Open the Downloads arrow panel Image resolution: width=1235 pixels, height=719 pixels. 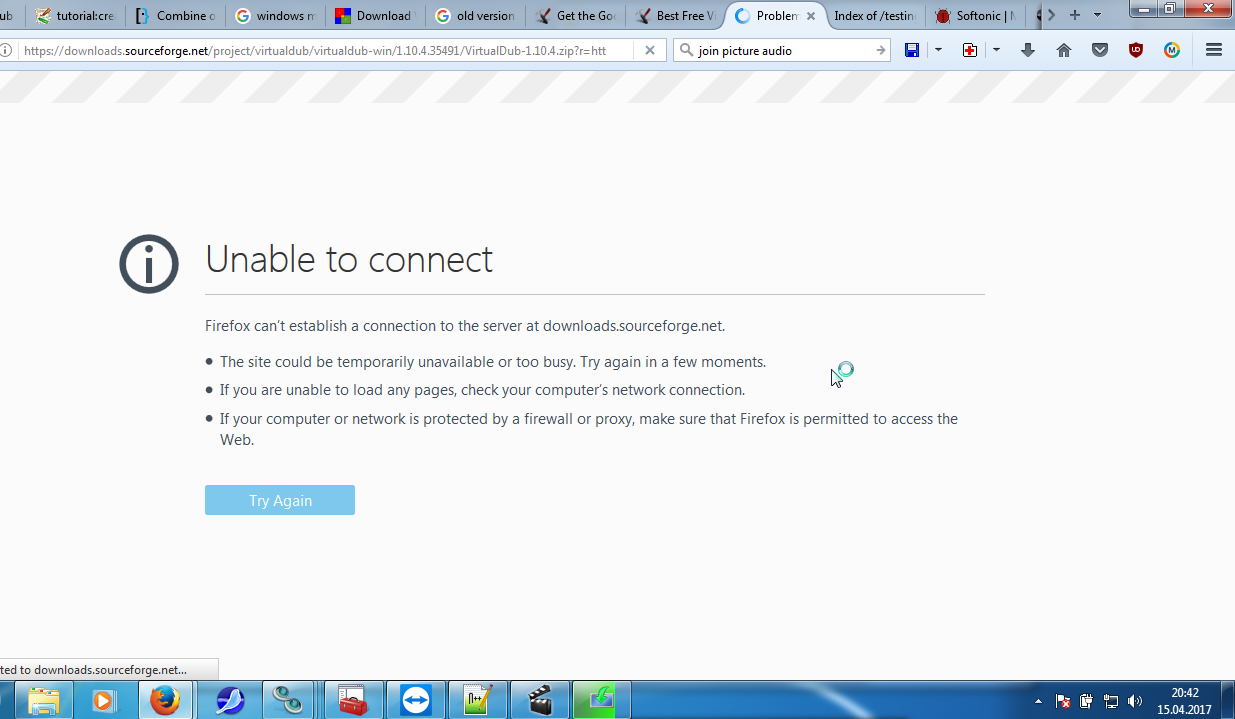pyautogui.click(x=1028, y=50)
